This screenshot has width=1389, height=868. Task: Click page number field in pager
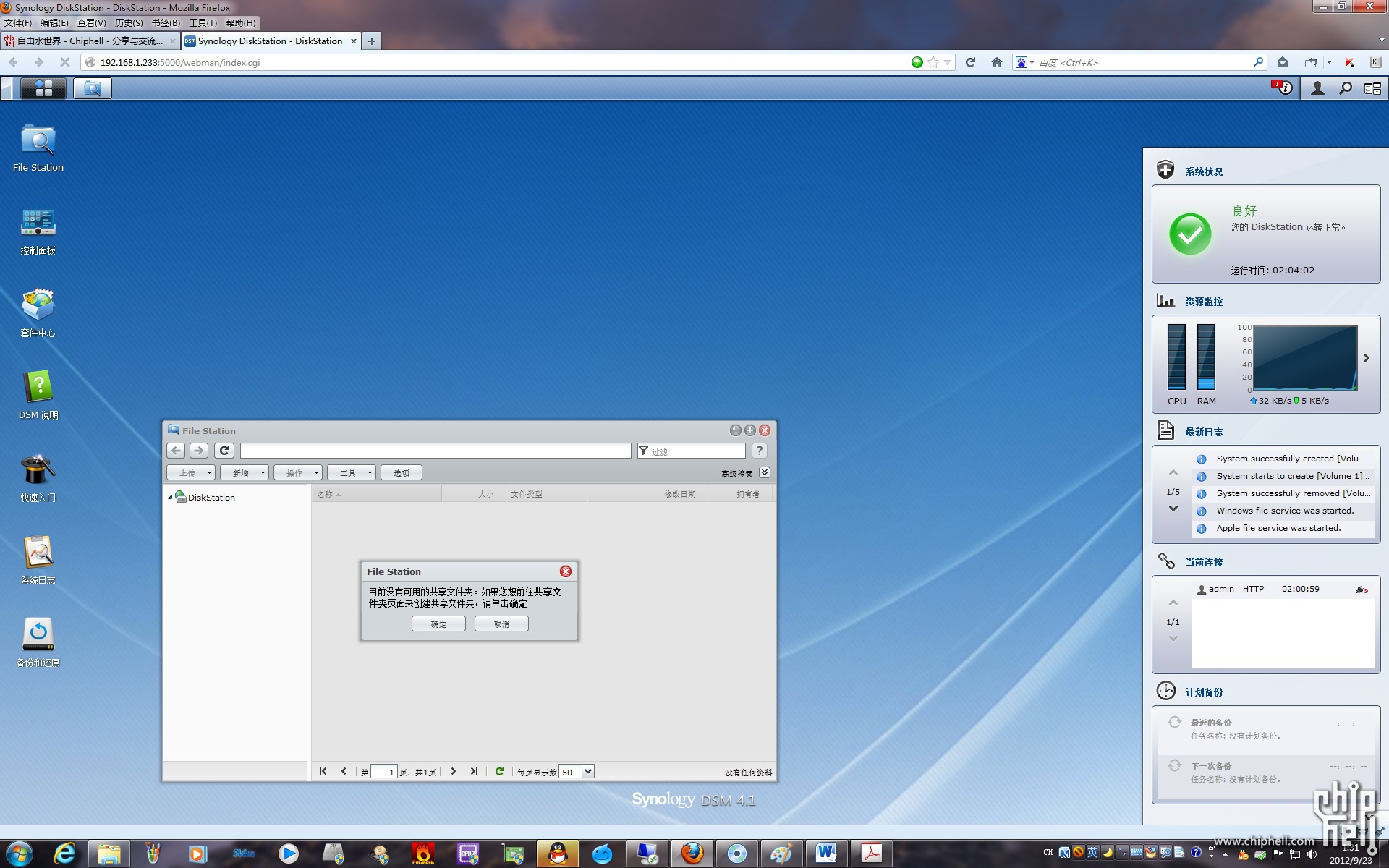pos(383,772)
